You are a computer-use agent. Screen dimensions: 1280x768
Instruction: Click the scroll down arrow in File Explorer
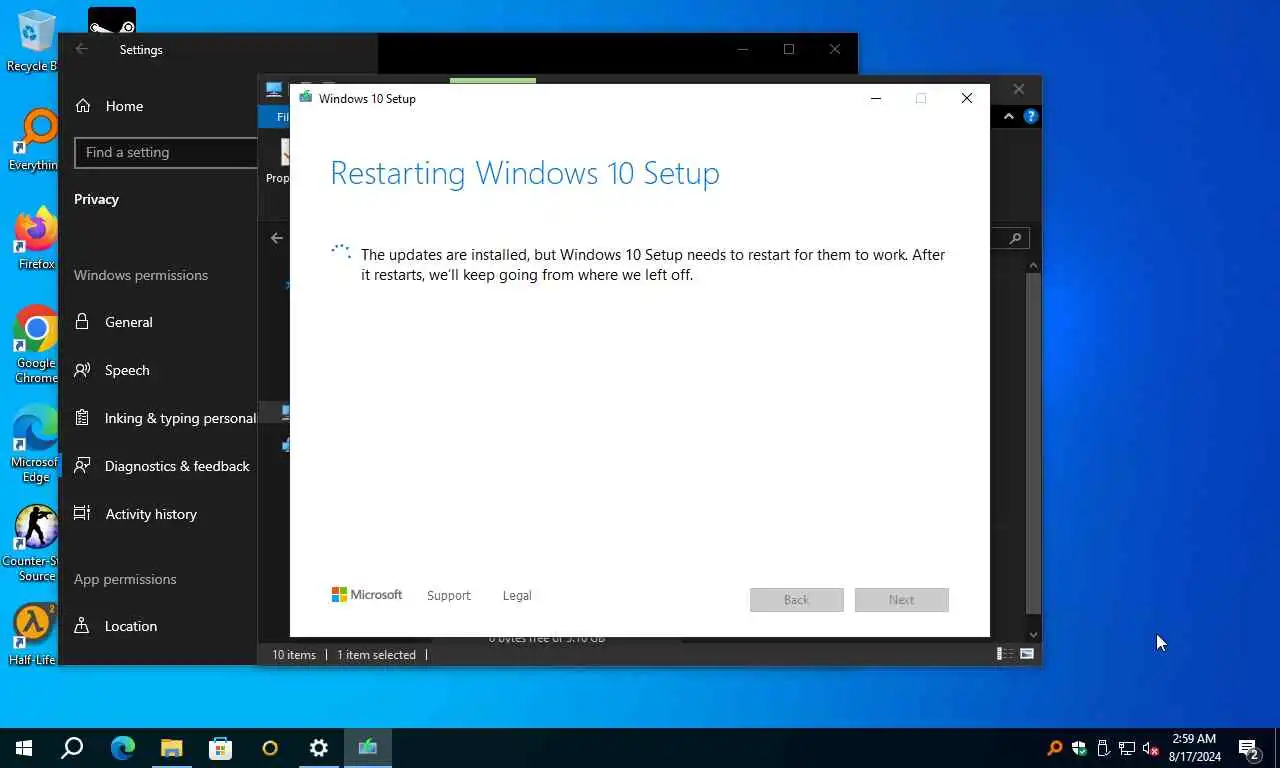click(x=1034, y=635)
